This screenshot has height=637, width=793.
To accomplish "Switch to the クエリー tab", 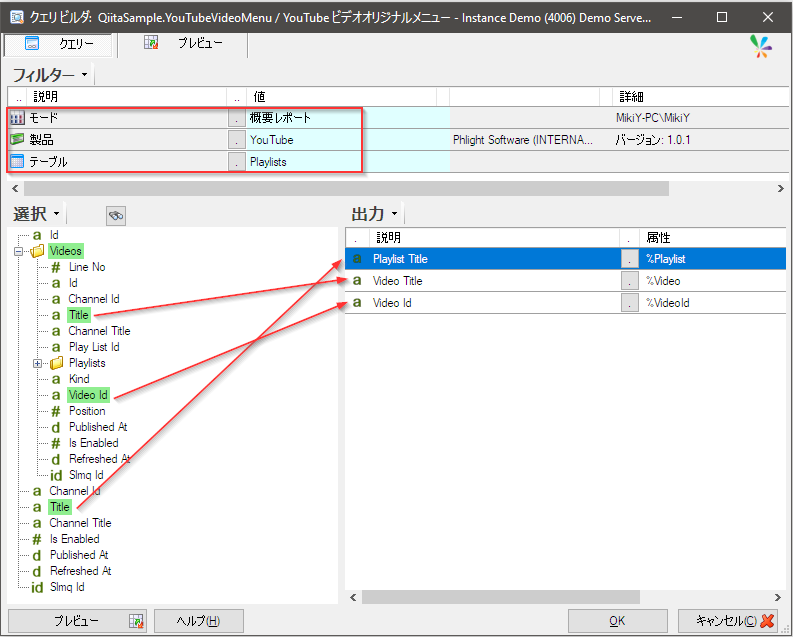I will [x=59, y=44].
